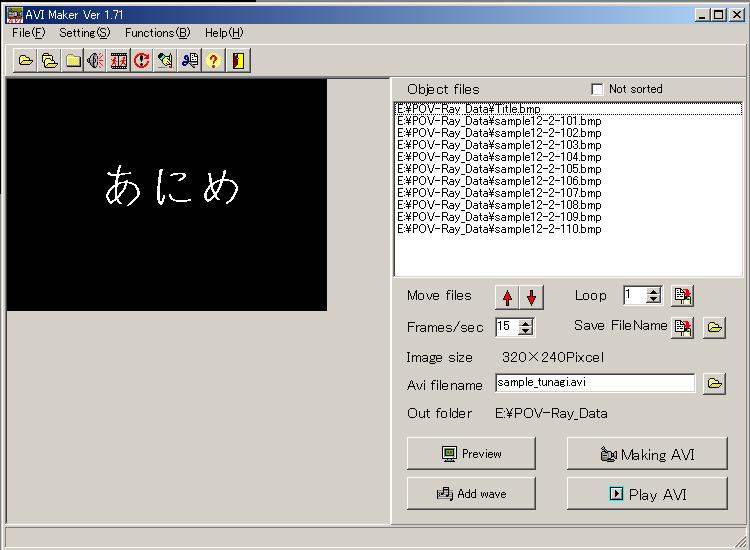750x550 pixels.
Task: Decrease the Frames/sec value
Action: coord(526,331)
